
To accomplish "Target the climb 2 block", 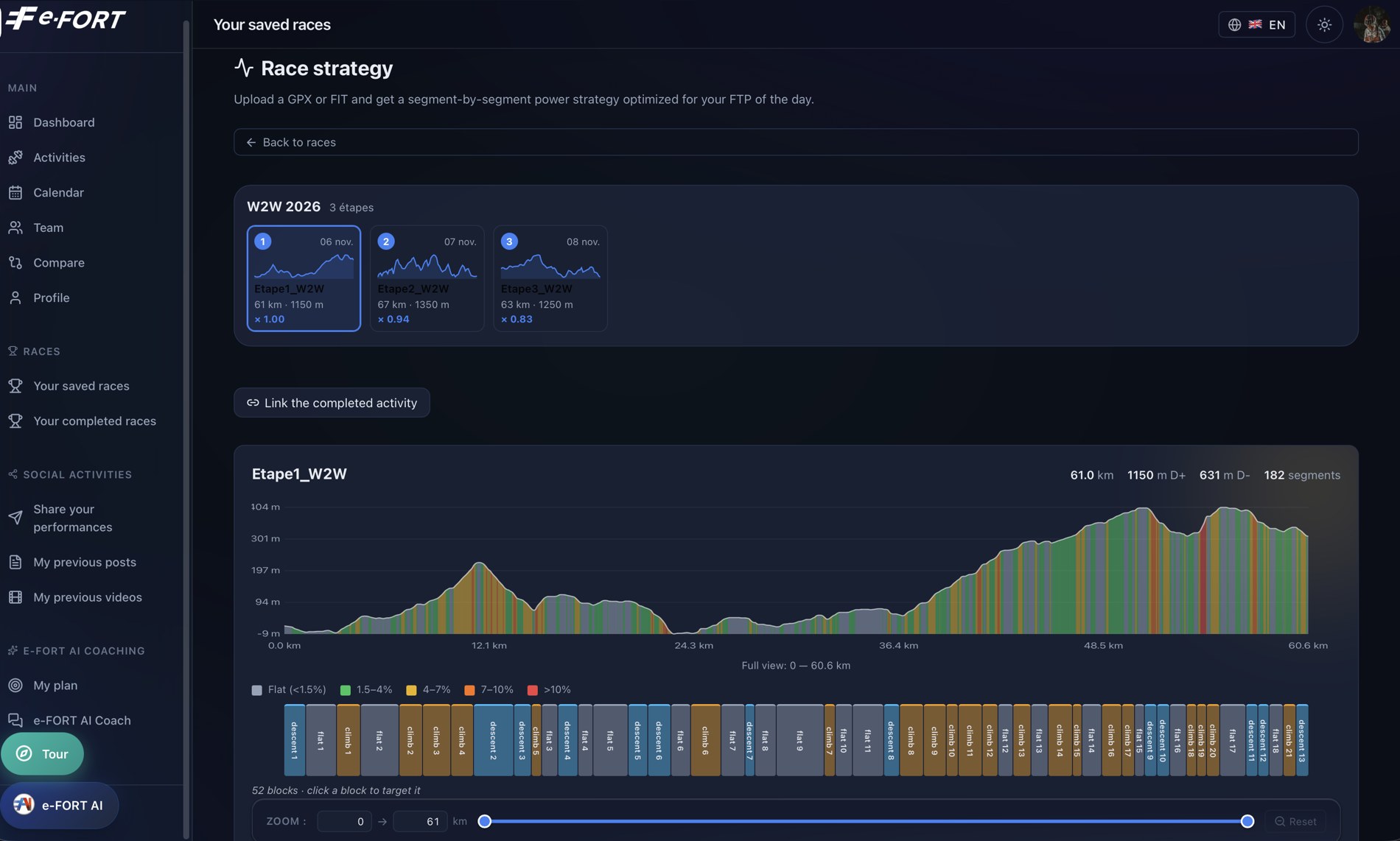I will tap(411, 740).
